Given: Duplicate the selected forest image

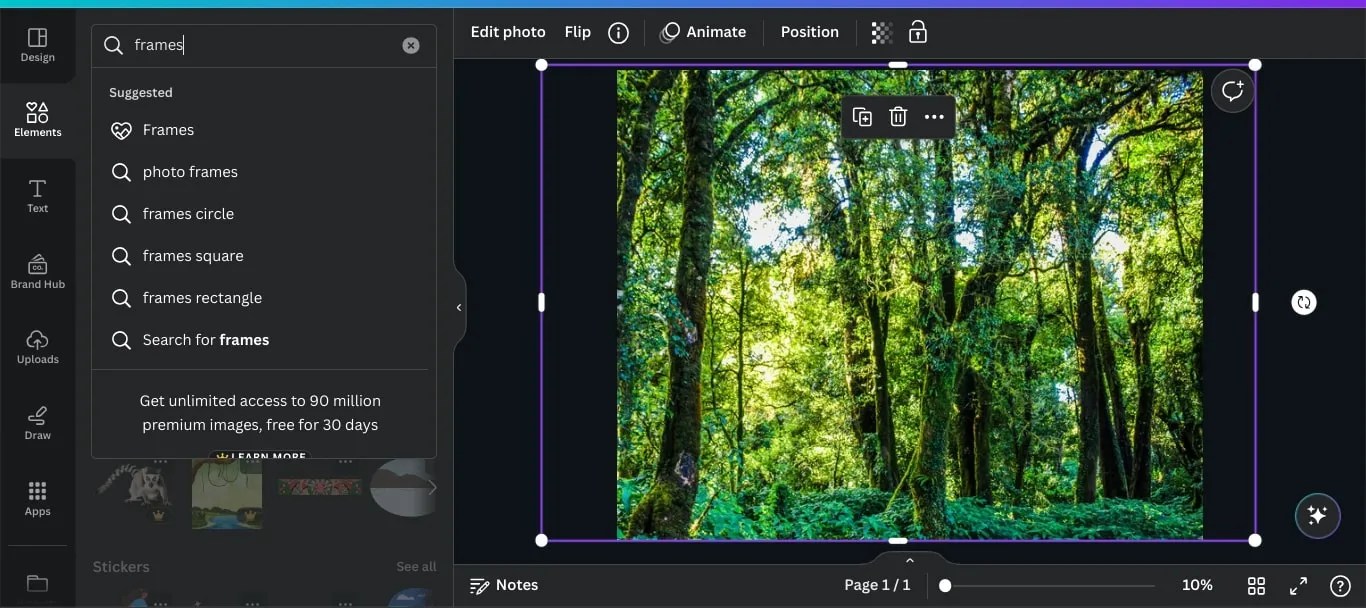Looking at the screenshot, I should [862, 116].
